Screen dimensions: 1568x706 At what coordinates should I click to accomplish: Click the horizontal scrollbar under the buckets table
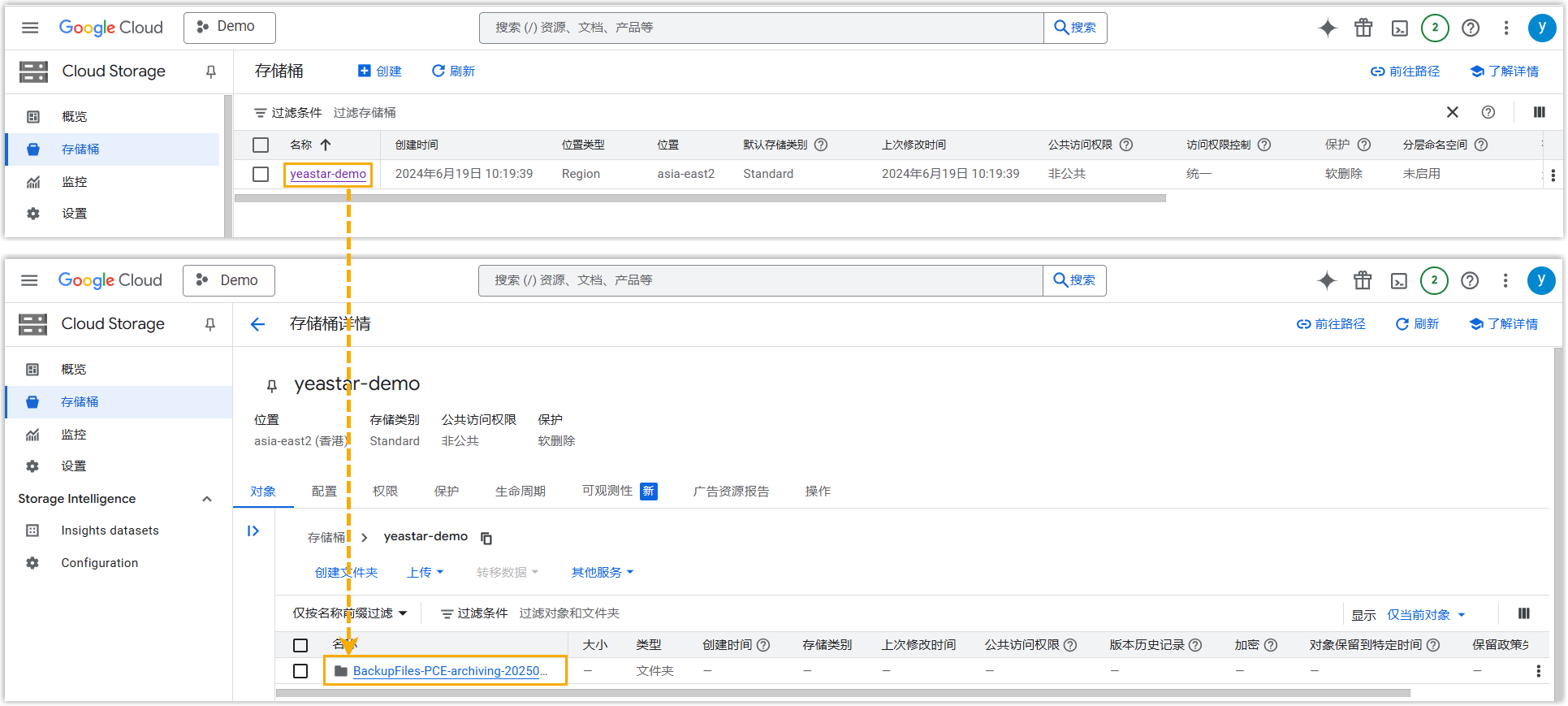tap(700, 198)
